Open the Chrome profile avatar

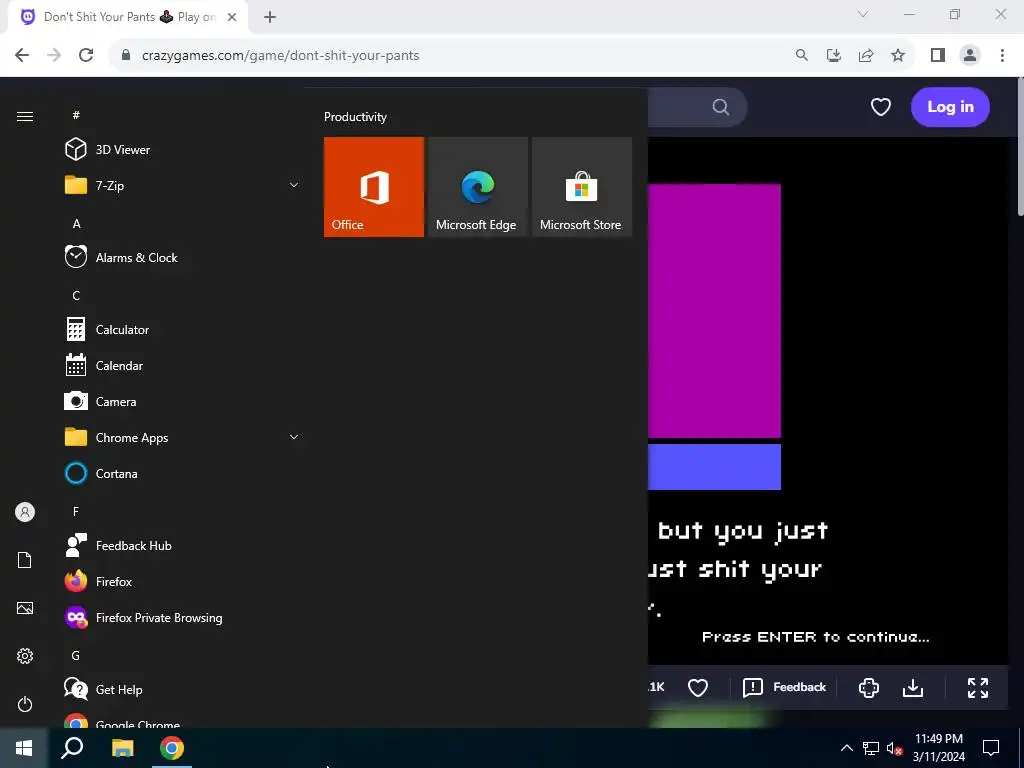[970, 55]
